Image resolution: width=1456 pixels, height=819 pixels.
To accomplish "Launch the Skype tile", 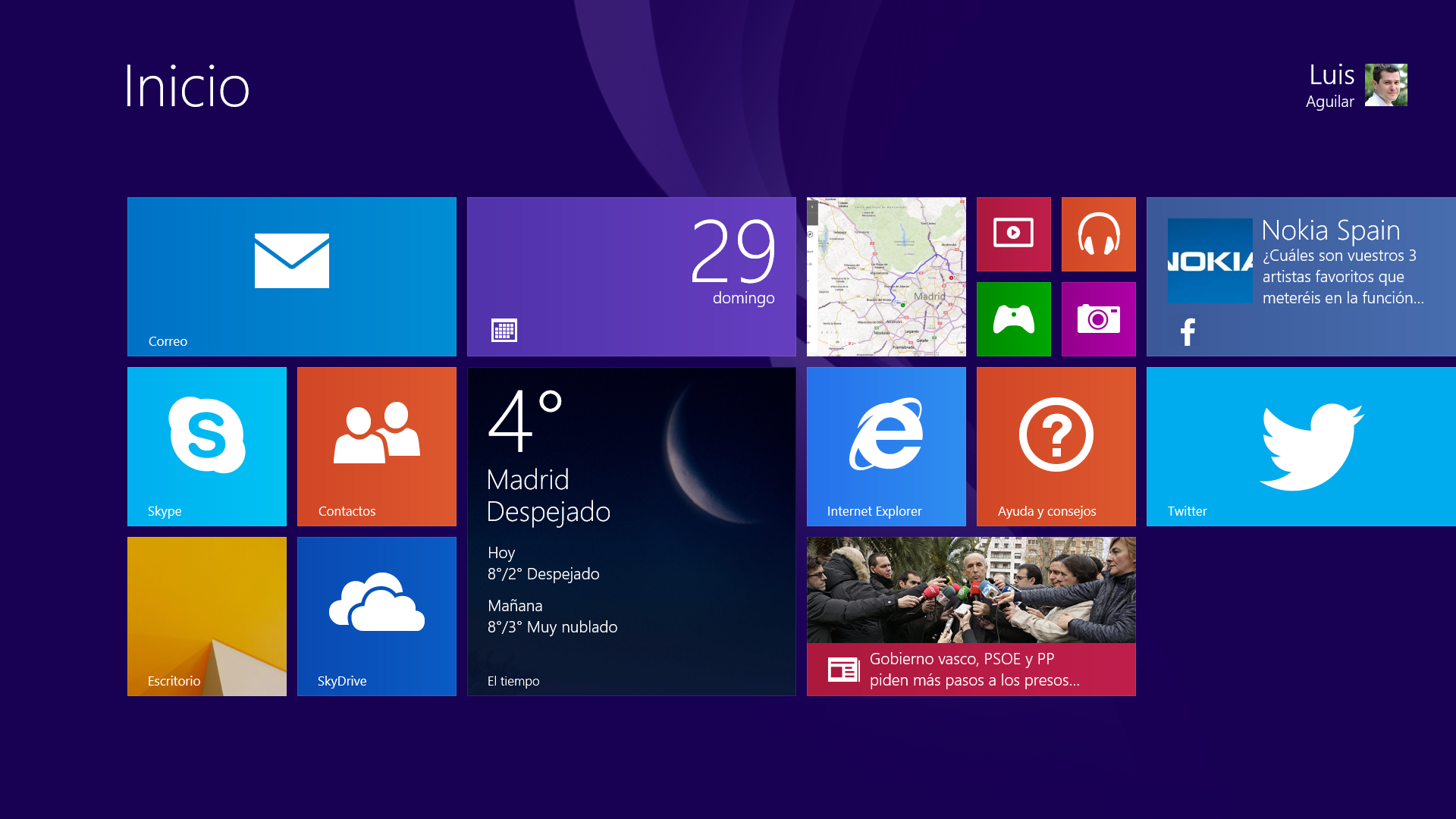I will (x=207, y=446).
